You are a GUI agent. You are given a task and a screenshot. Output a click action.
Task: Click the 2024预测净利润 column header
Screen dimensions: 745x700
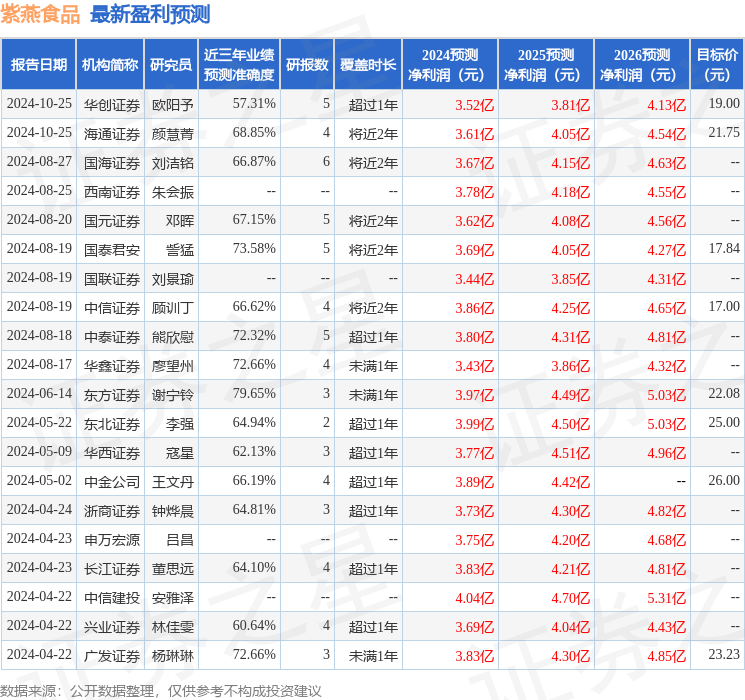coord(450,65)
